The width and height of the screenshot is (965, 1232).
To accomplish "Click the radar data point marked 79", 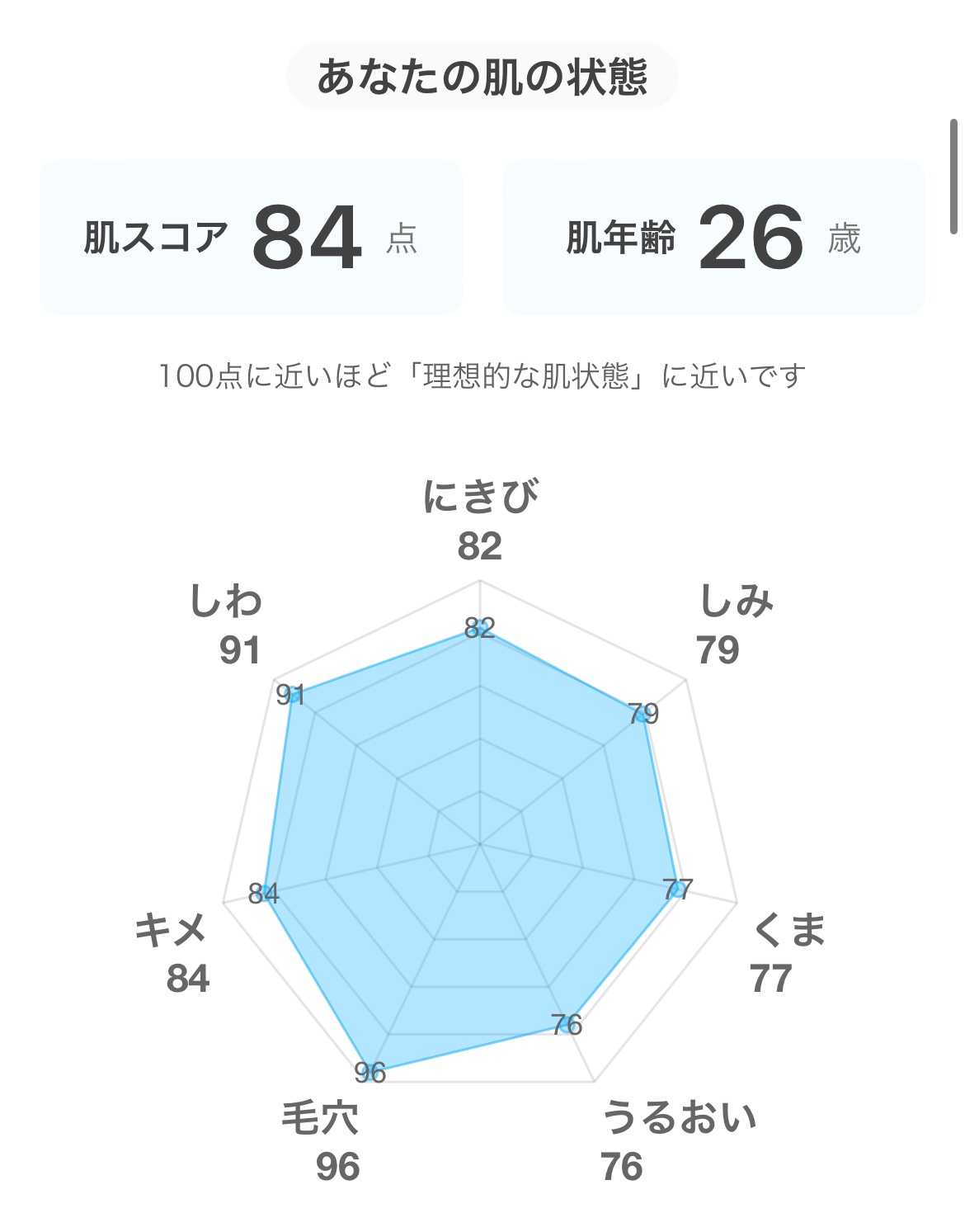I will 642,715.
